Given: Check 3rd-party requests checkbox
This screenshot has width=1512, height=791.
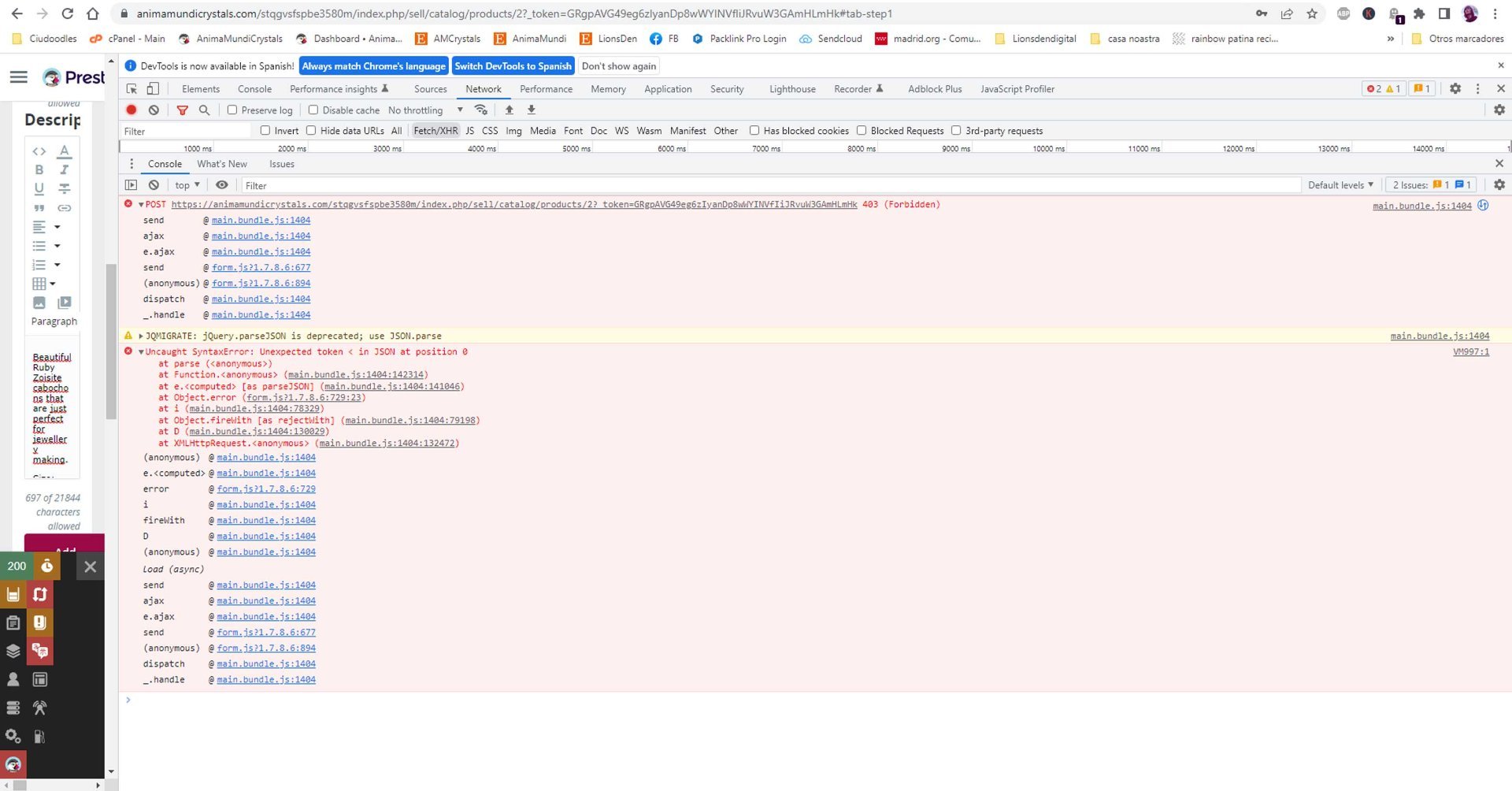Looking at the screenshot, I should coord(956,131).
